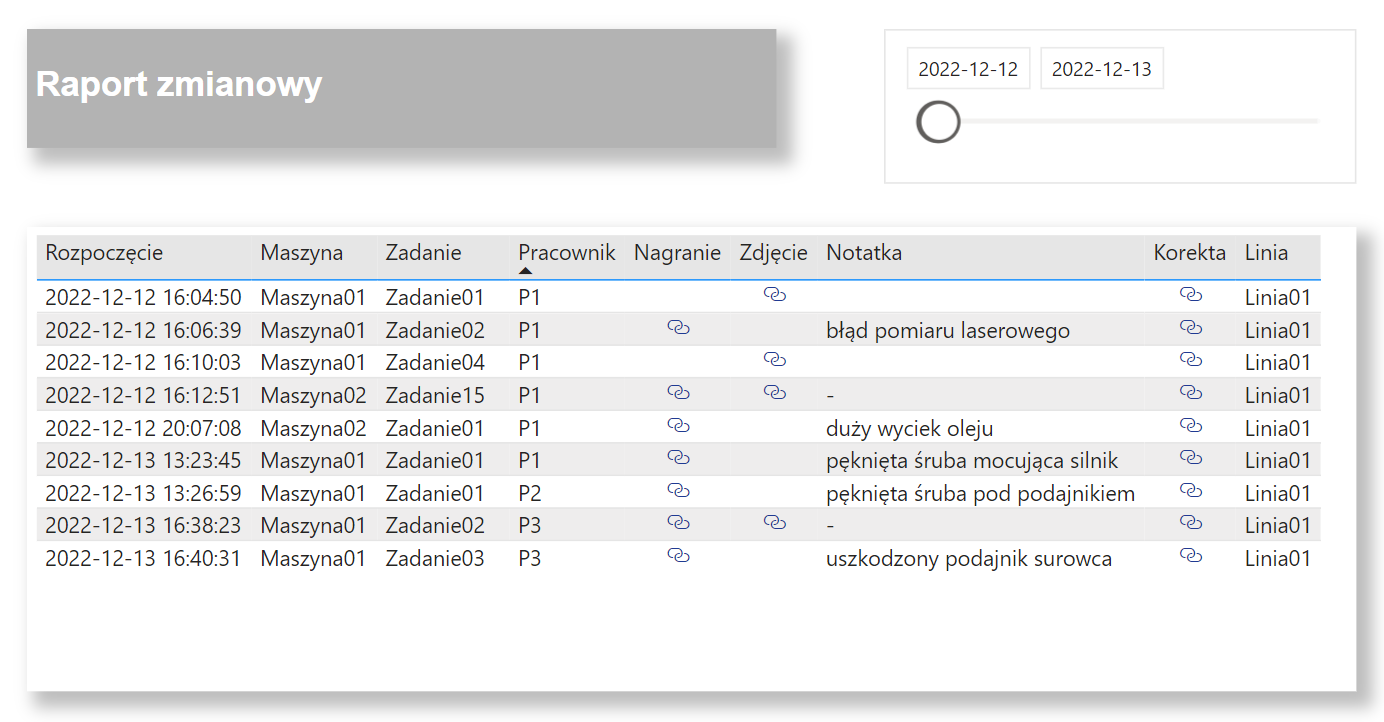The height and width of the screenshot is (722, 1384).
Task: Click the sort arrow under Pracownik
Action: 526,270
